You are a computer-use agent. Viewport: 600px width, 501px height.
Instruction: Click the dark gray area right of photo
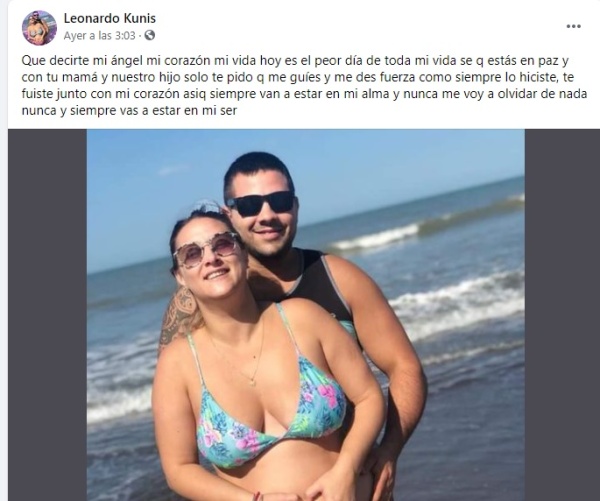click(562, 315)
